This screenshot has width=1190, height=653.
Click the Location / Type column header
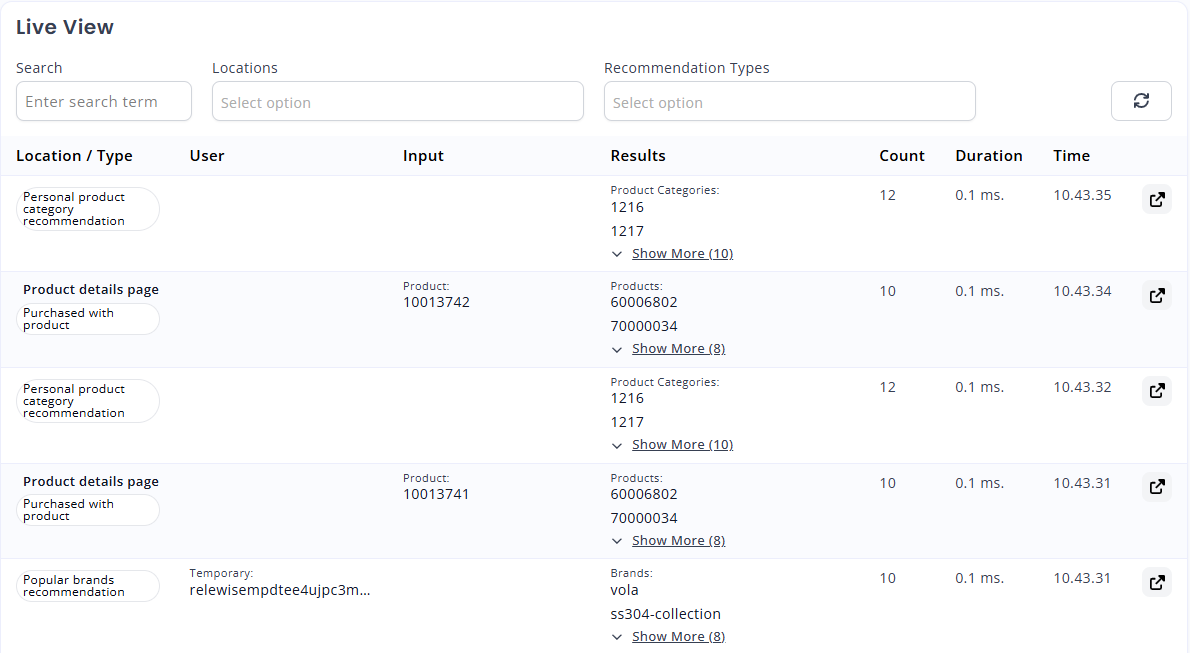(74, 156)
